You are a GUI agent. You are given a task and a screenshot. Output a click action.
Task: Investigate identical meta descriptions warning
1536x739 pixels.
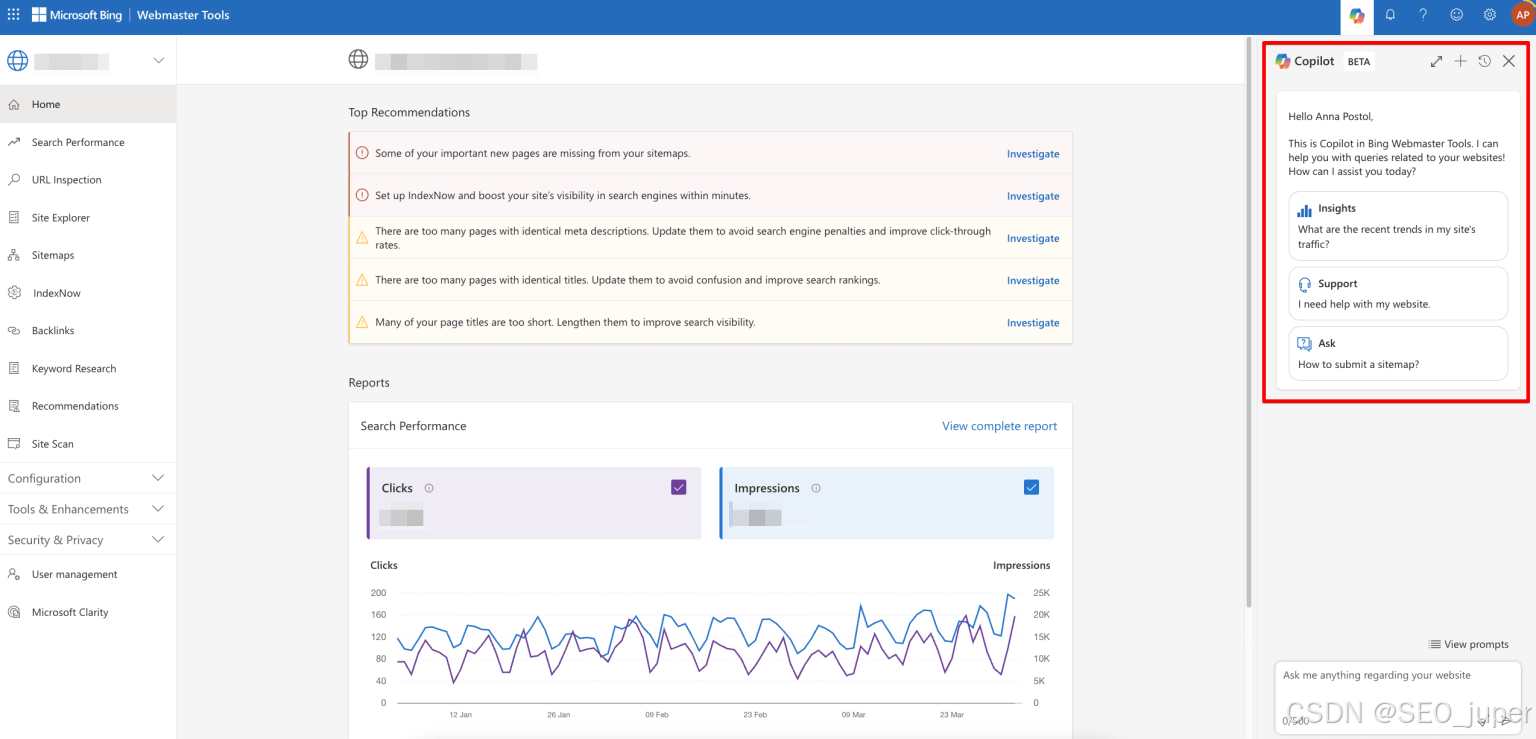tap(1033, 238)
